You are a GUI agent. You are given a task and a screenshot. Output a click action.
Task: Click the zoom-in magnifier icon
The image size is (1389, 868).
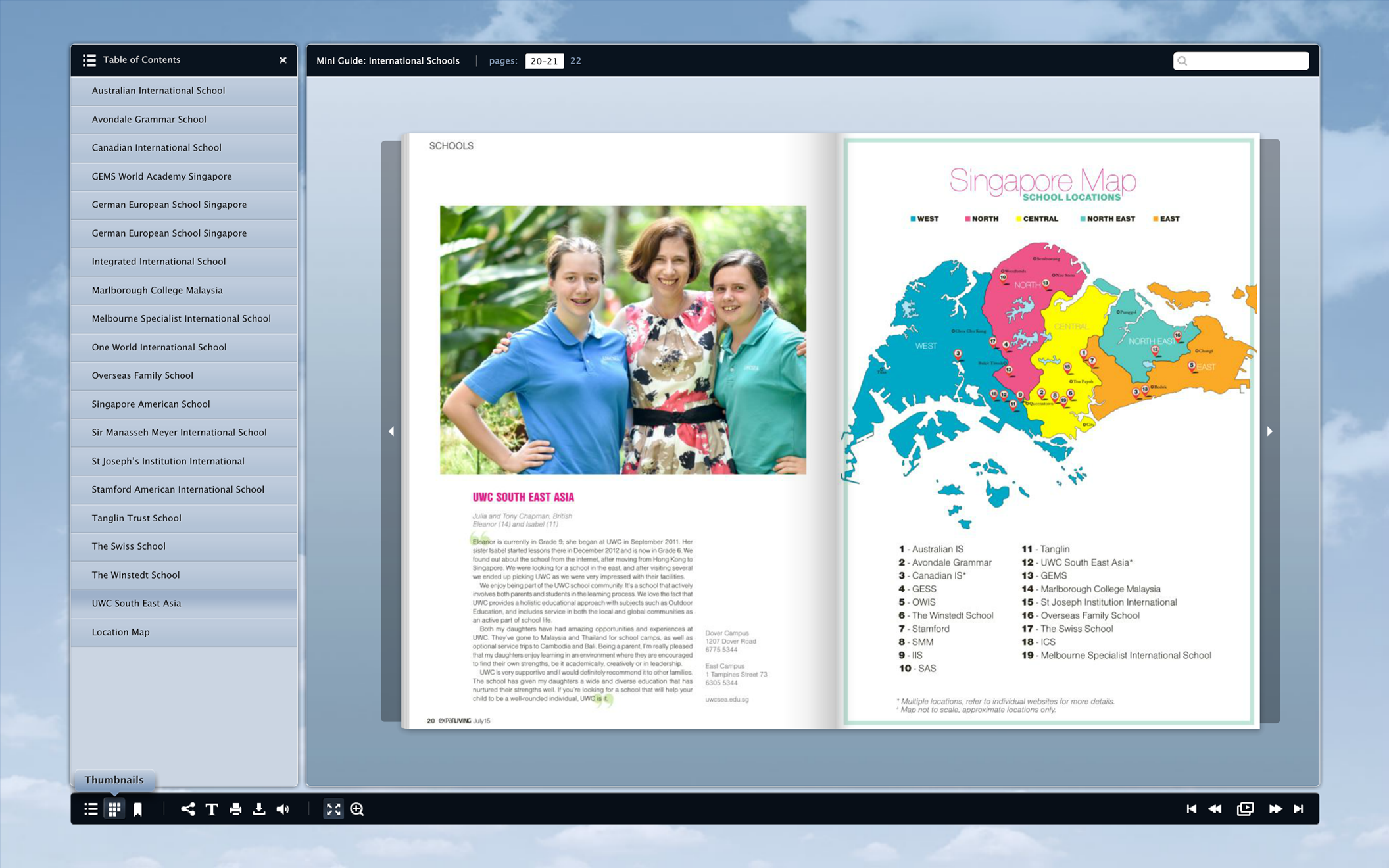[357, 809]
